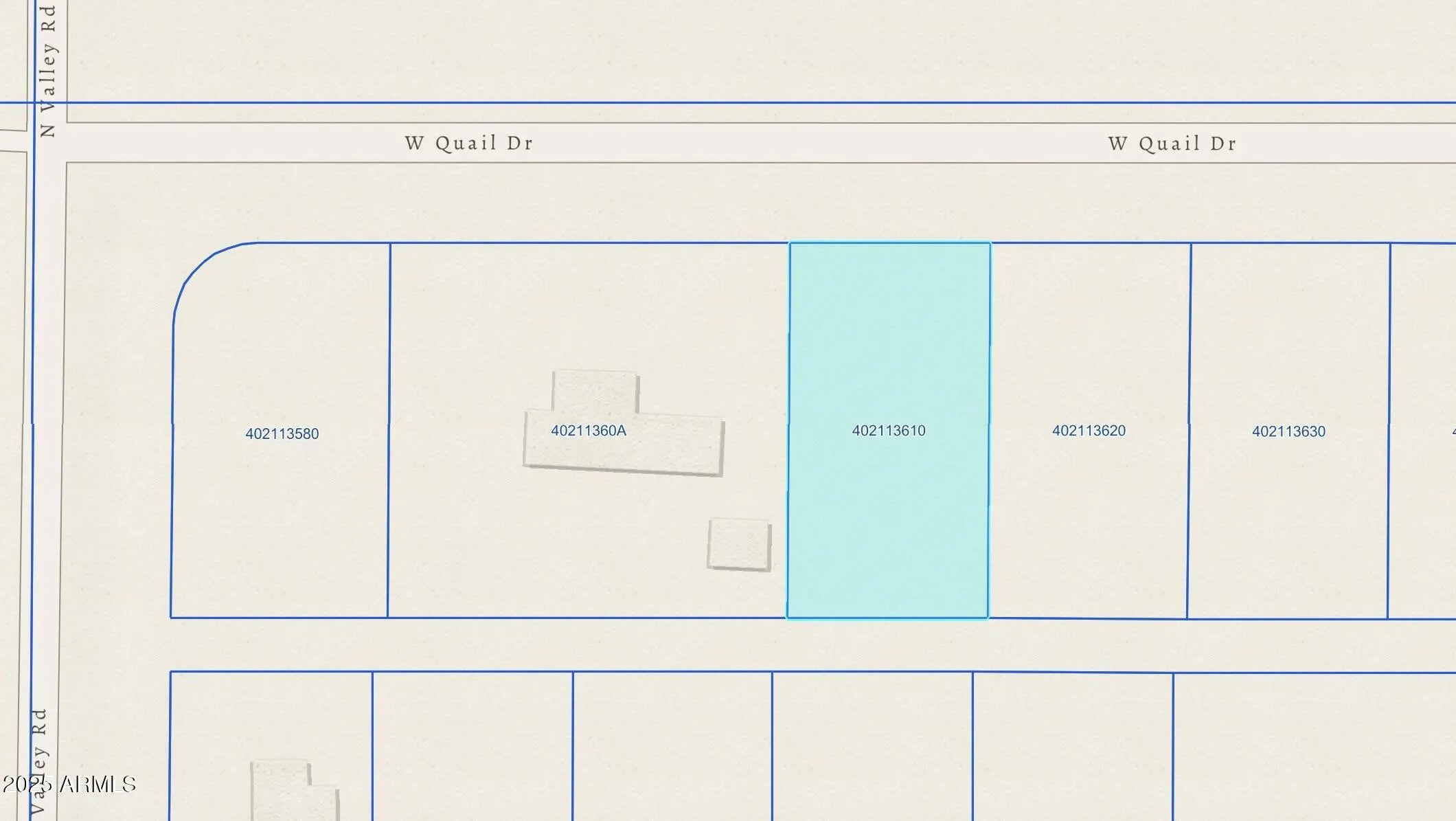1456x821 pixels.
Task: Click the left W Quail Dr label
Action: (x=469, y=143)
